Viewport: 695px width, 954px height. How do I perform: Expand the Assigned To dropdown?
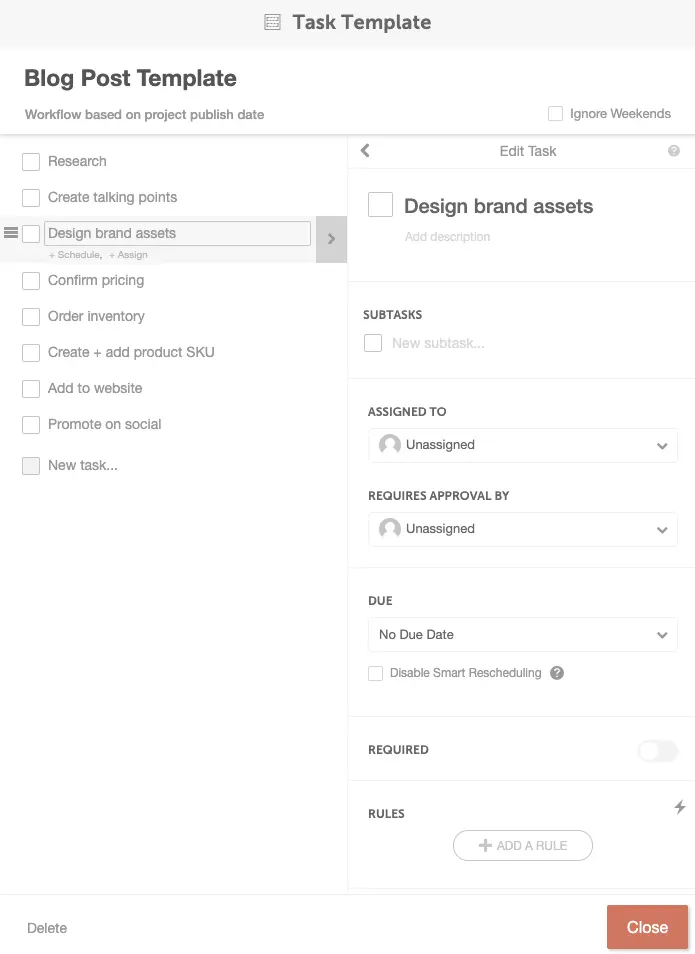click(x=523, y=445)
